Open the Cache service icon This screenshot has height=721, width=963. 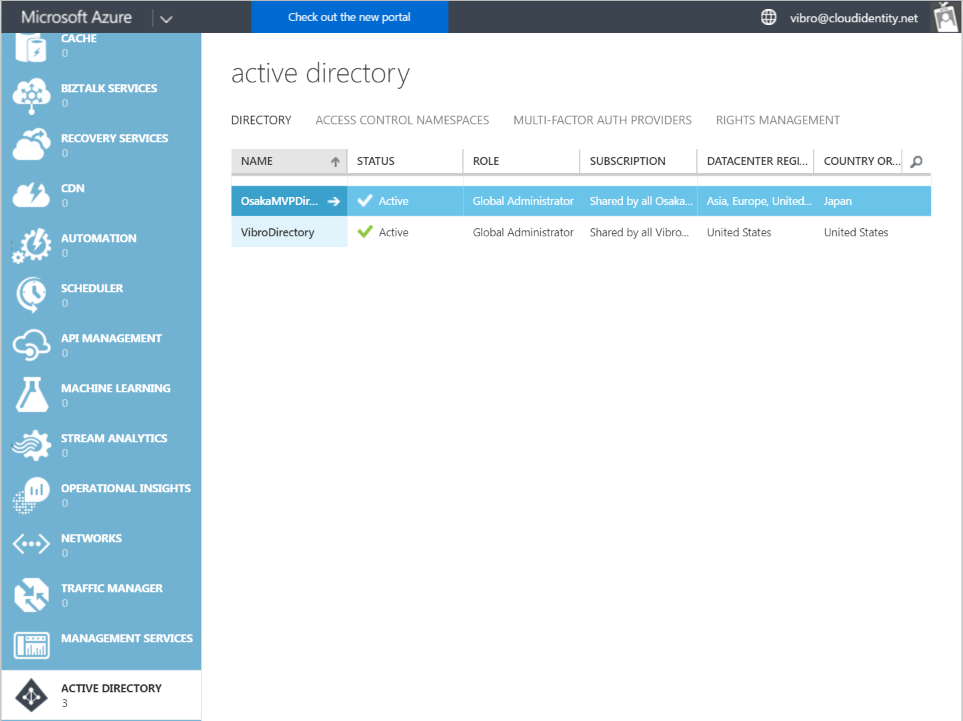pos(31,47)
